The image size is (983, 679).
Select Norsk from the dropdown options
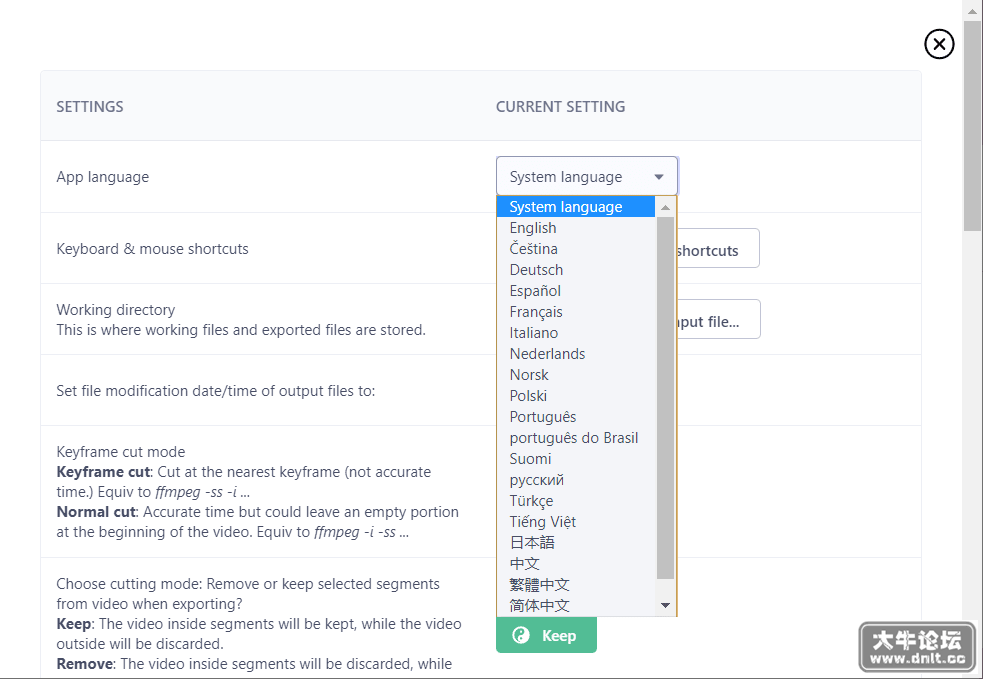pyautogui.click(x=576, y=375)
